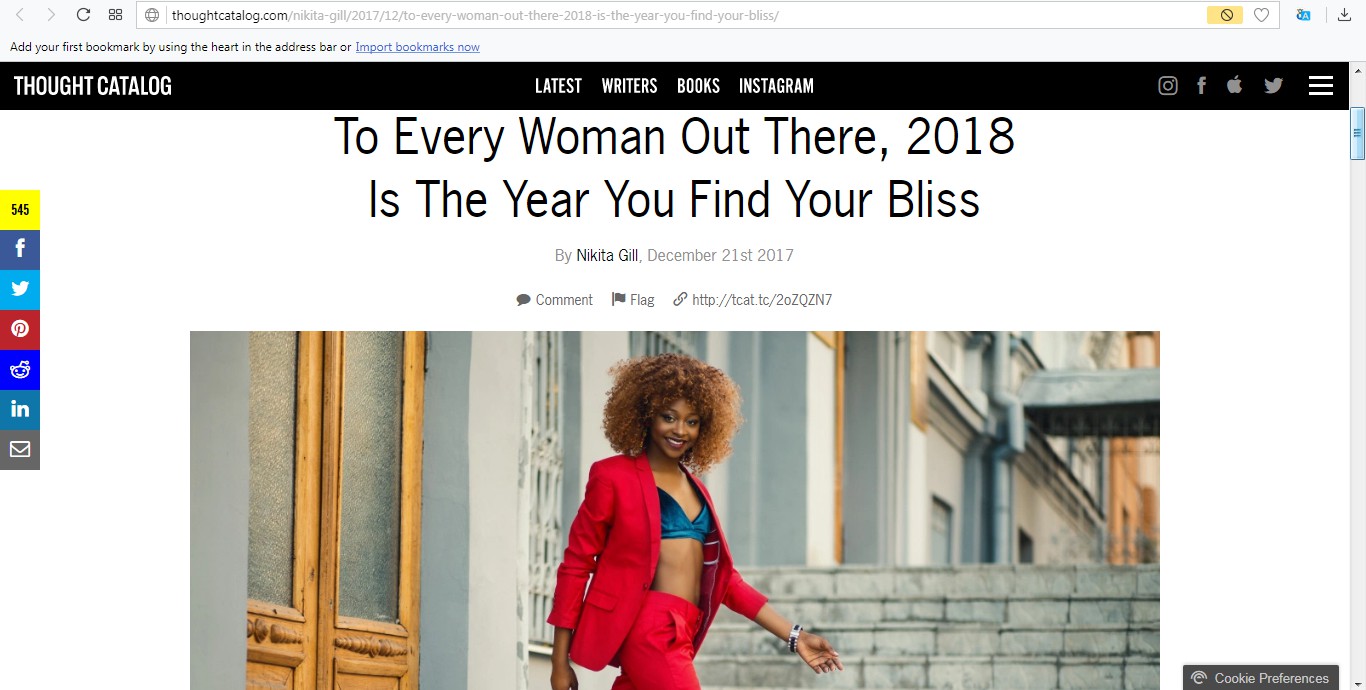Click Import bookmarks now link
The image size is (1366, 690).
click(x=417, y=47)
